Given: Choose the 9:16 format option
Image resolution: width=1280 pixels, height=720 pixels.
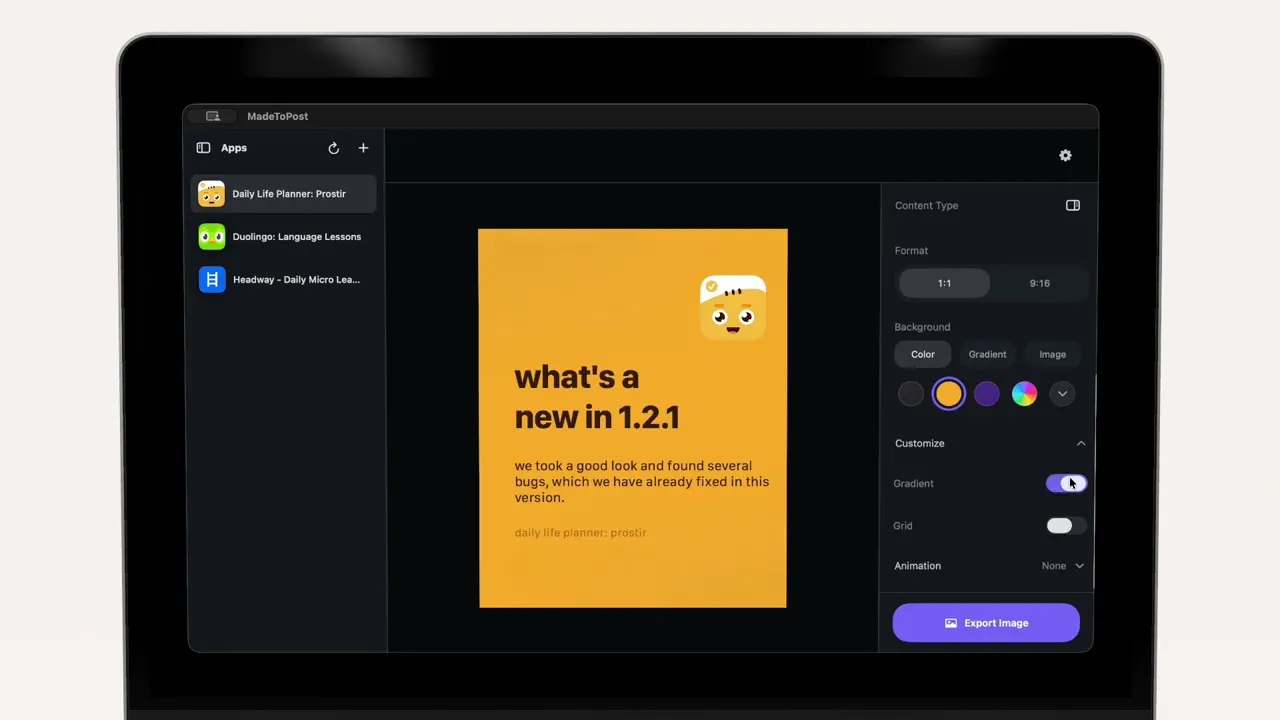Looking at the screenshot, I should 1040,283.
